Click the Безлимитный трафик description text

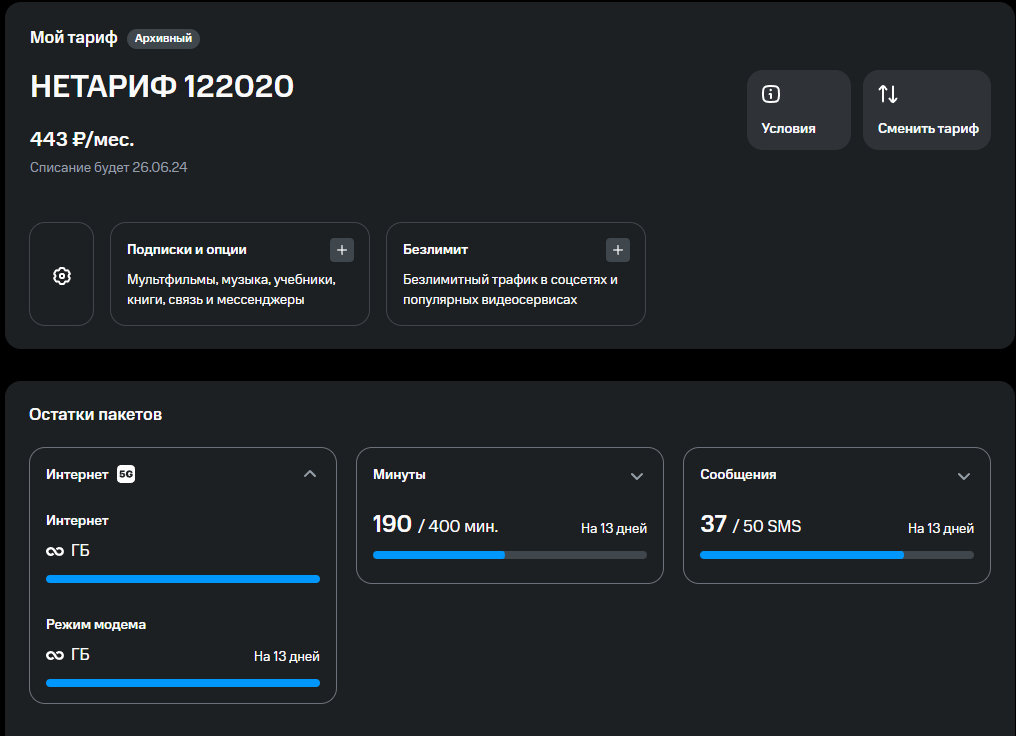click(x=510, y=289)
